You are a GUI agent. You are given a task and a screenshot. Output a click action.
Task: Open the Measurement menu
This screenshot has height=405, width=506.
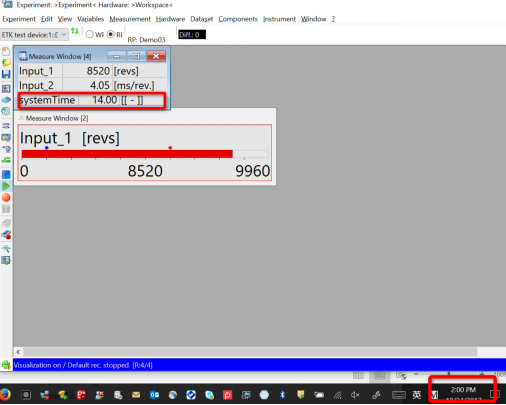(x=130, y=19)
